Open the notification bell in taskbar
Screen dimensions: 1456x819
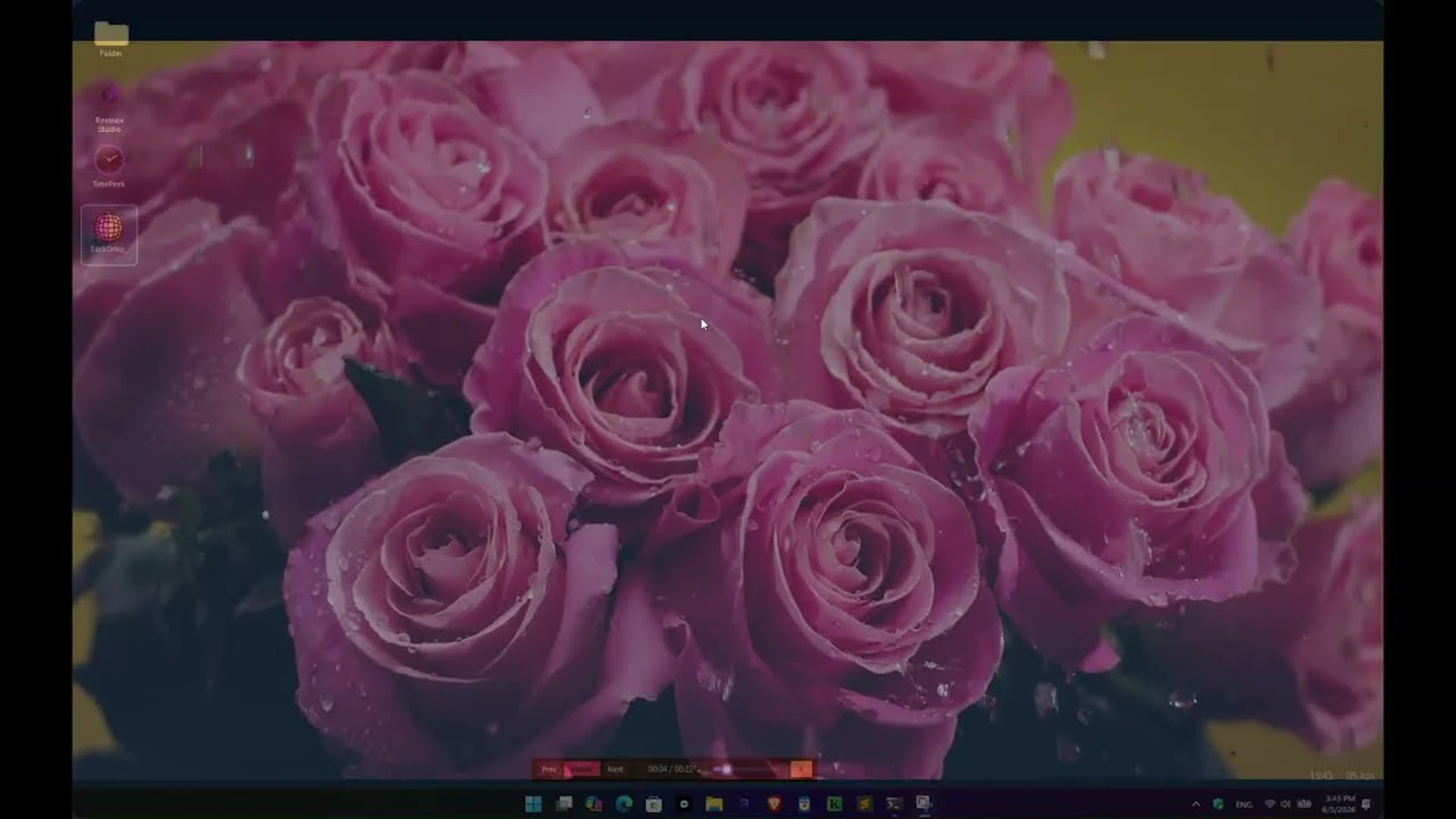pos(1367,804)
